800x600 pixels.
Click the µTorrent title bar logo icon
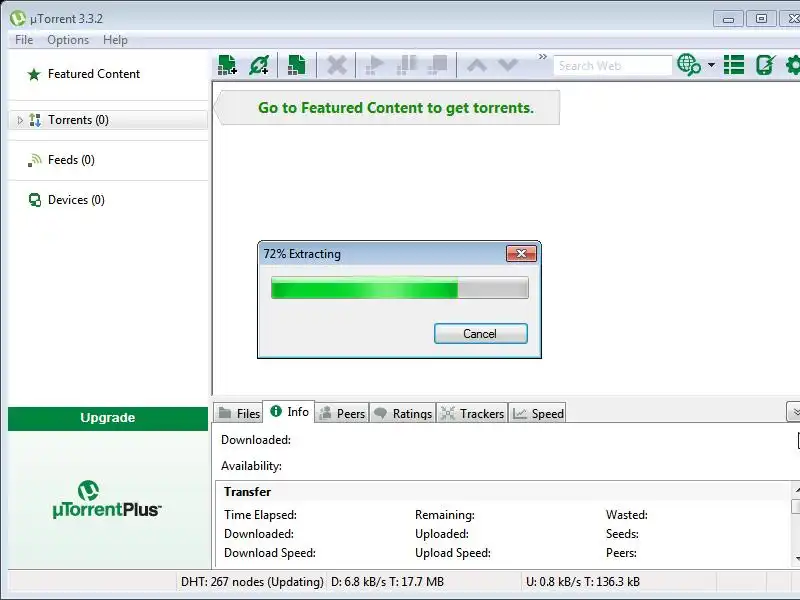[x=17, y=19]
